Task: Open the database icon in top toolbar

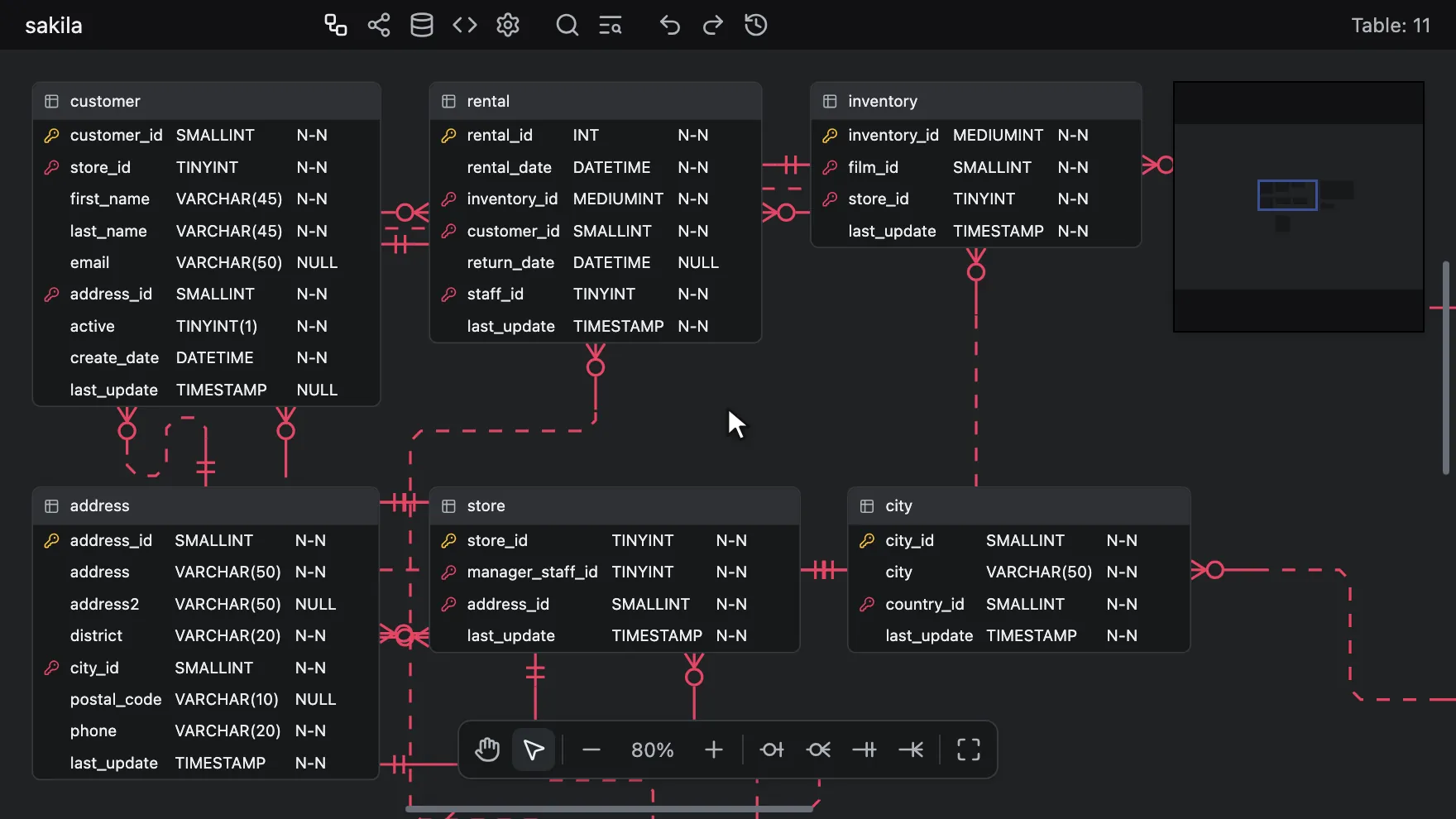Action: (422, 25)
